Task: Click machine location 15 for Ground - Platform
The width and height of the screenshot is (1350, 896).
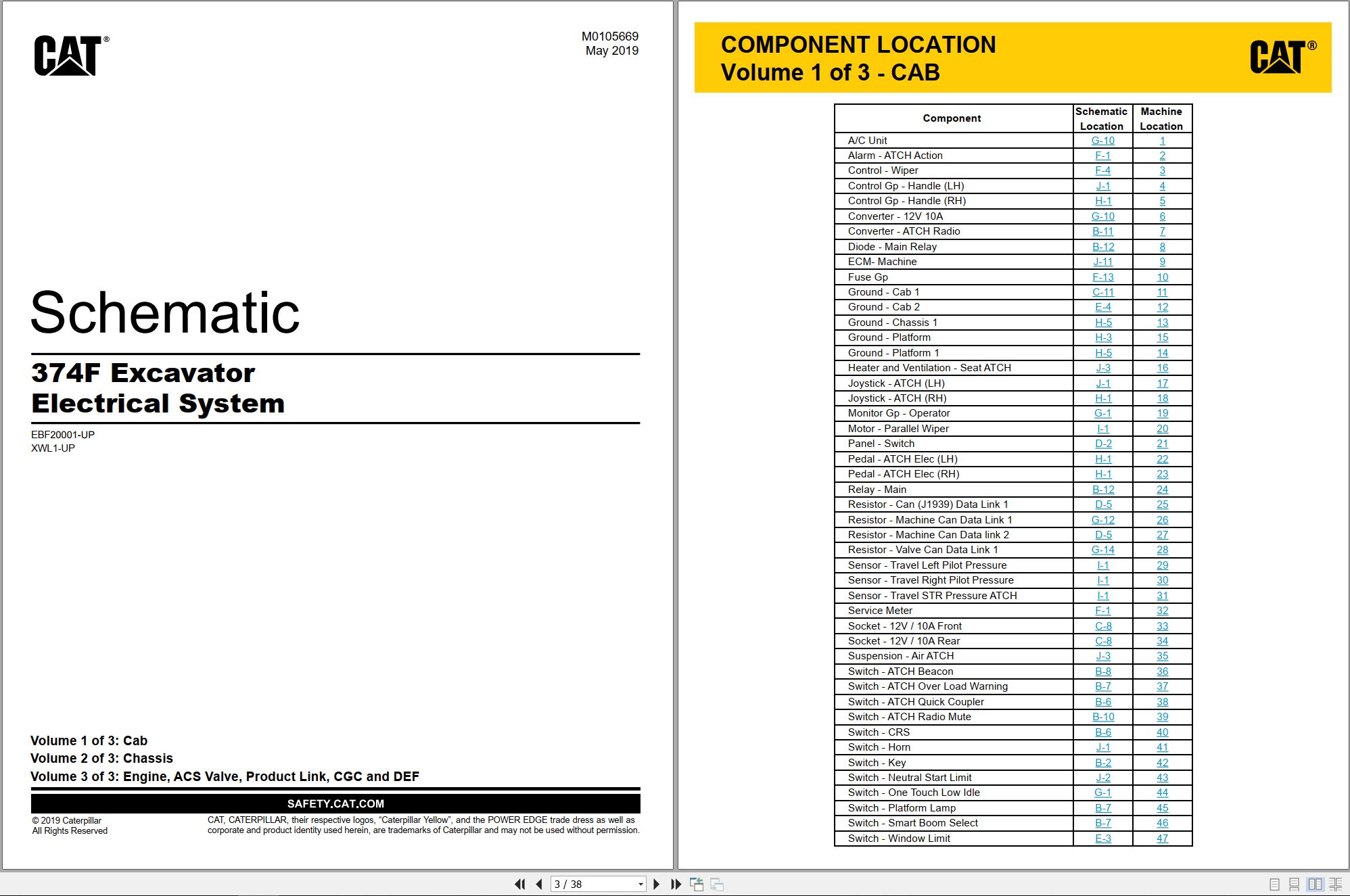Action: point(1163,337)
